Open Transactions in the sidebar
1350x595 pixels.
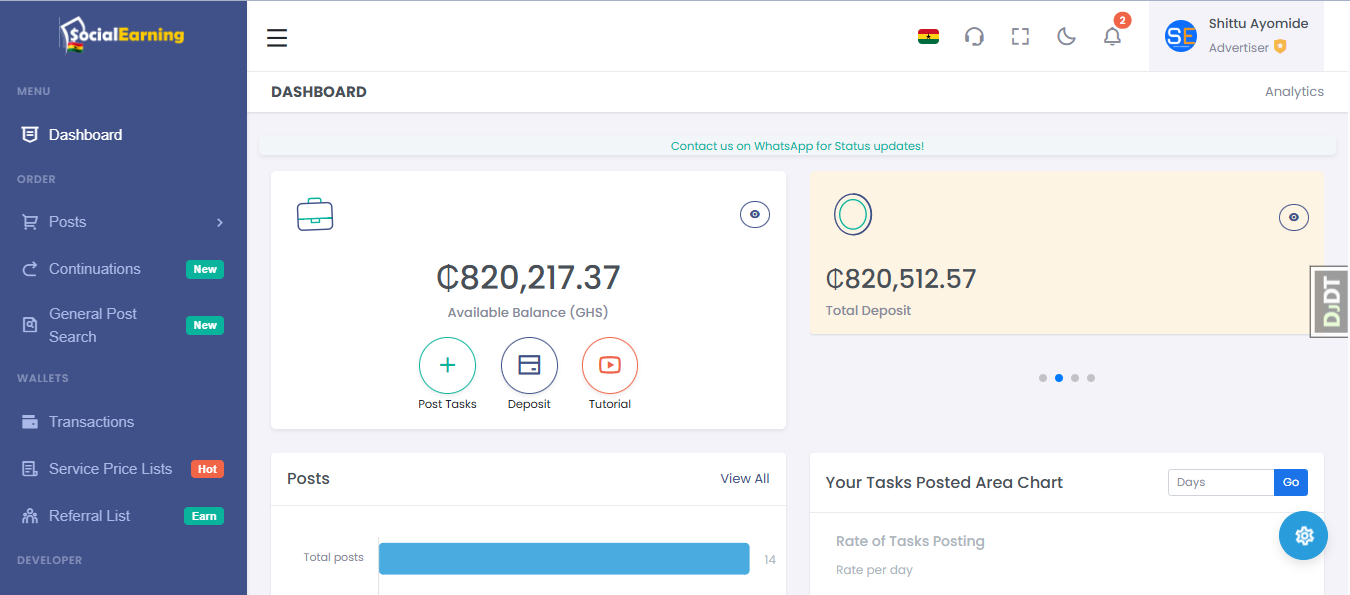click(91, 422)
